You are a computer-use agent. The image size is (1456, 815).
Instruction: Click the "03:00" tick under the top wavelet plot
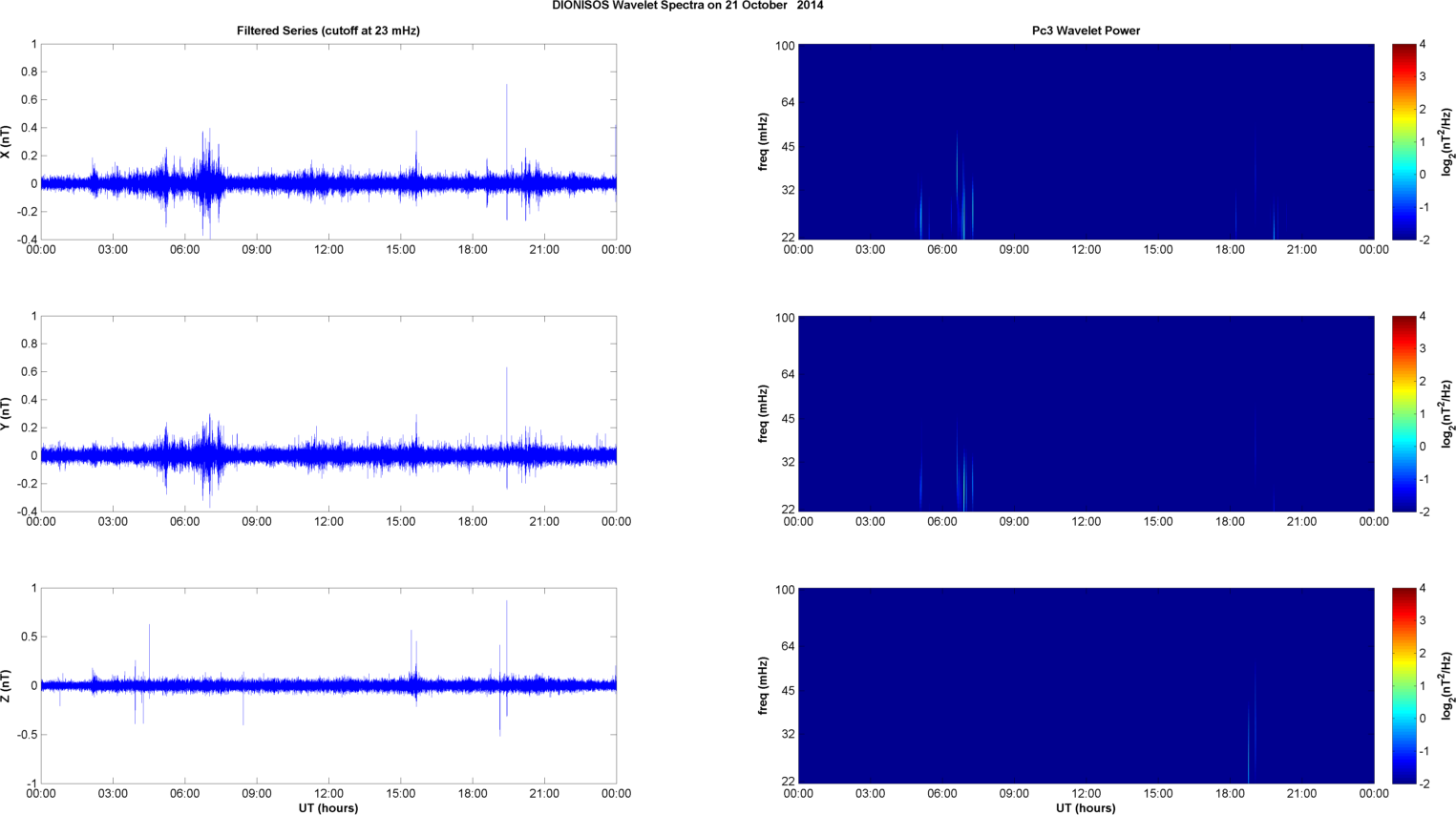tap(870, 250)
